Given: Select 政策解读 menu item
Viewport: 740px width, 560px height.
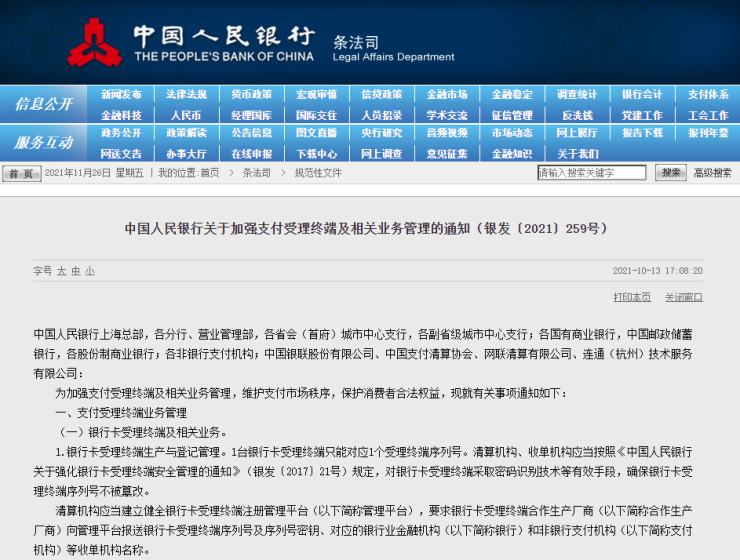Looking at the screenshot, I should tap(186, 133).
